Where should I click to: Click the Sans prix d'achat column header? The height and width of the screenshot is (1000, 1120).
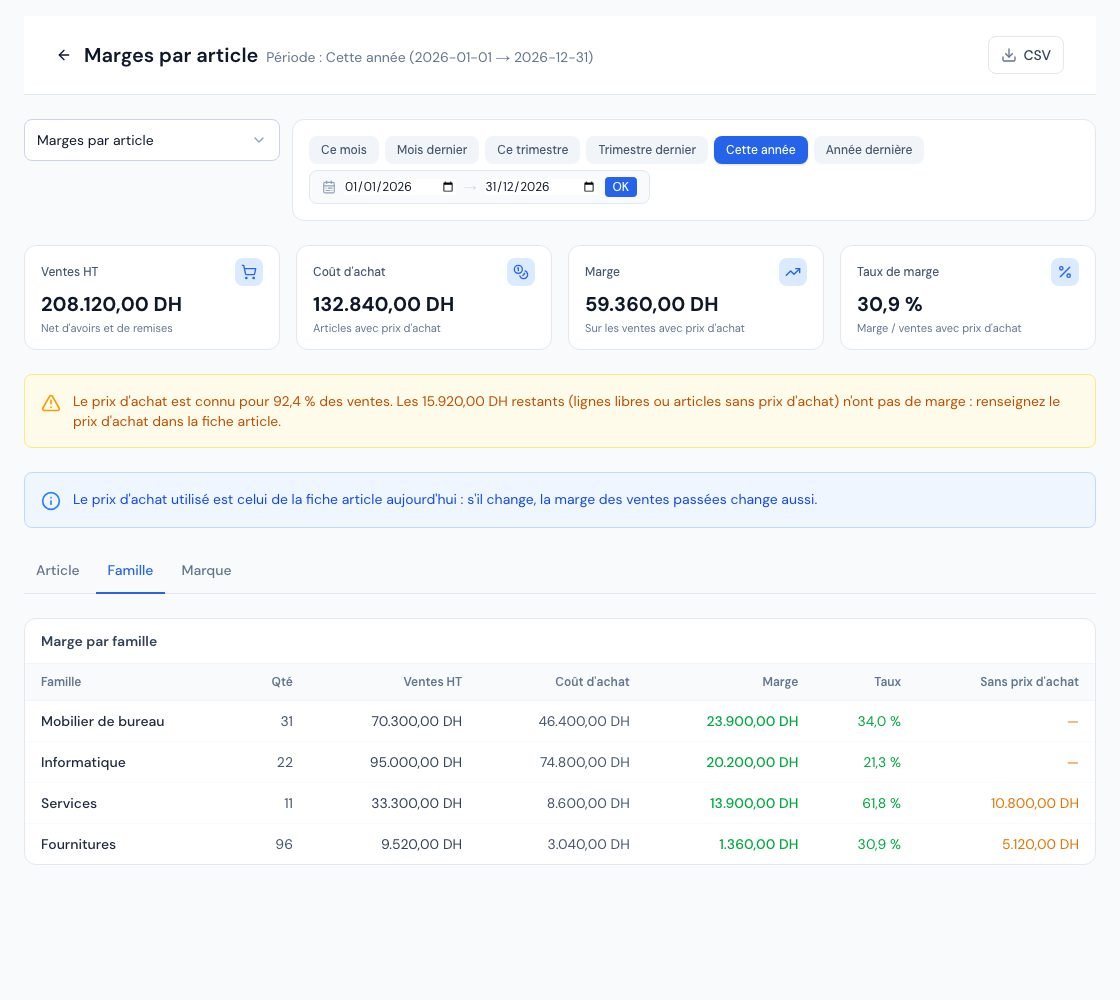[1029, 682]
